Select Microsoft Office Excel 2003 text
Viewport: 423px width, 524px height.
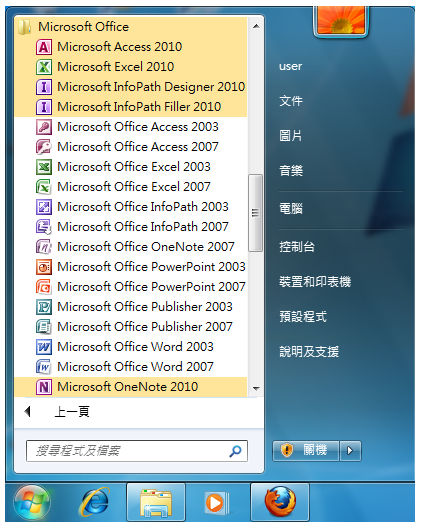click(x=134, y=167)
